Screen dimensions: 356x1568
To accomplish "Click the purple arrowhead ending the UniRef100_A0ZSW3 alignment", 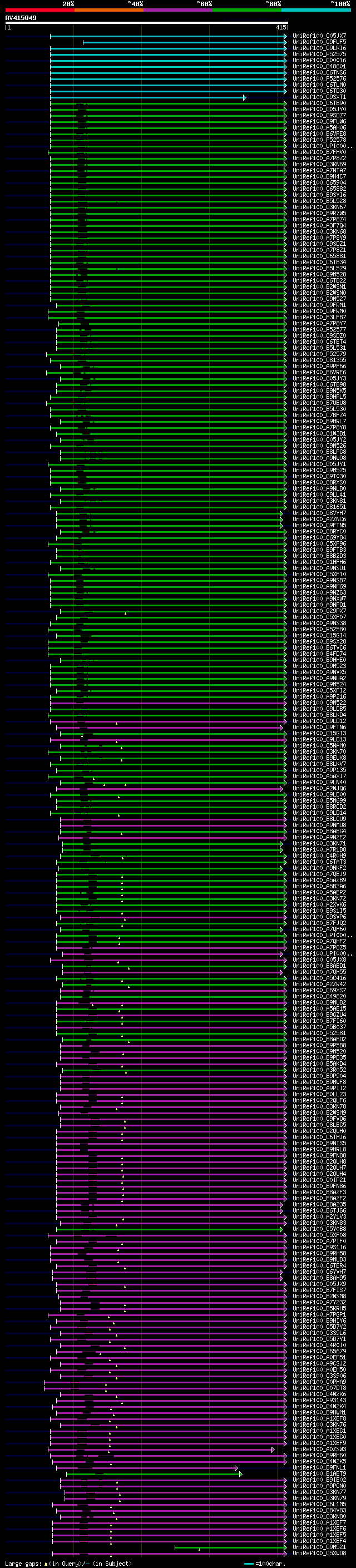I will tap(273, 1450).
